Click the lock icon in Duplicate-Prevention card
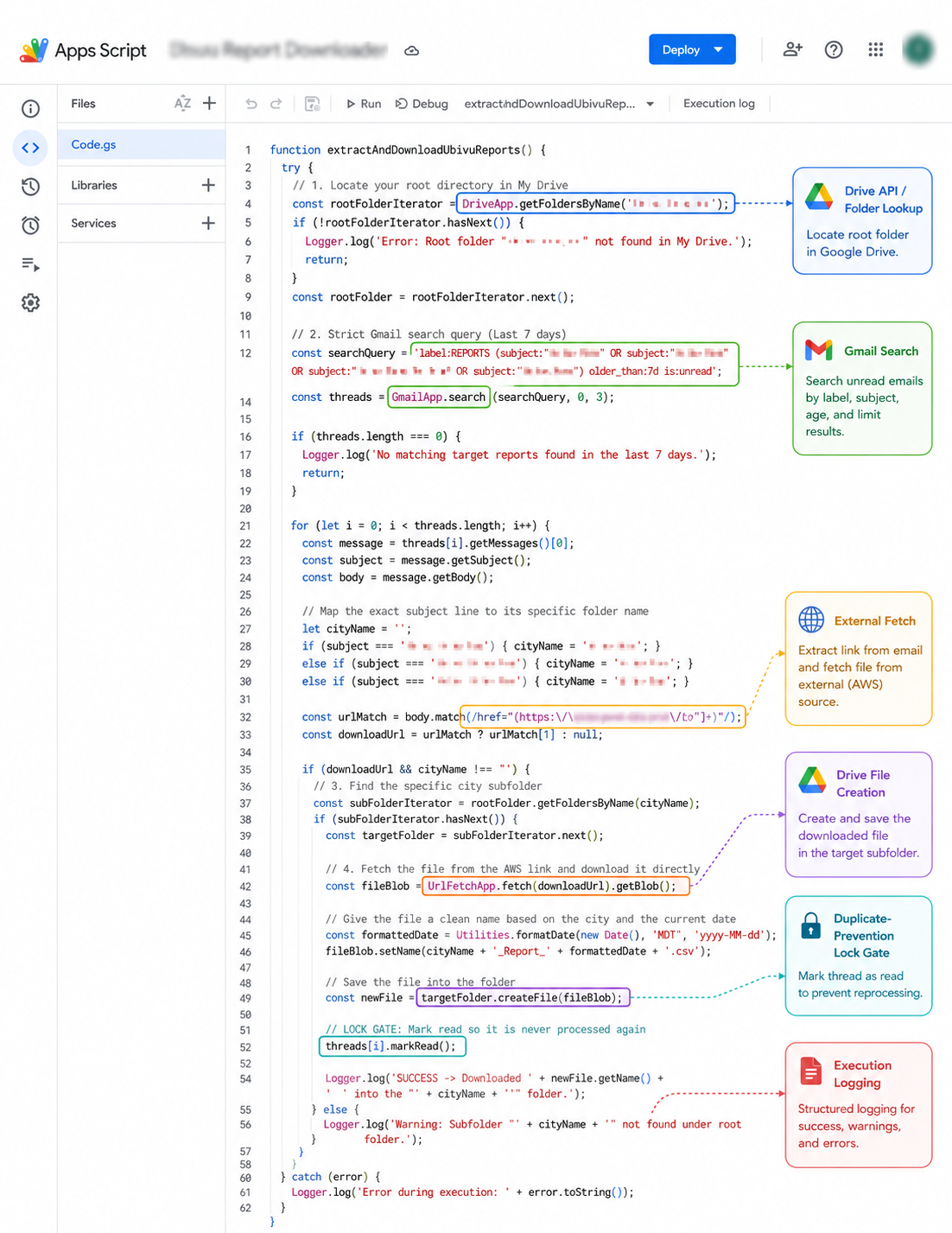This screenshot has height=1233, width=952. [x=811, y=925]
